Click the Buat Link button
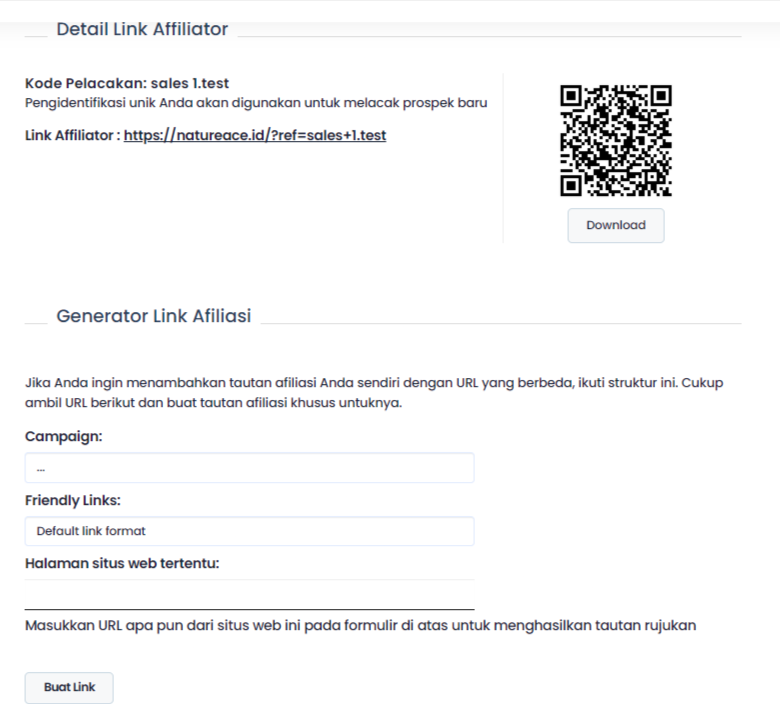Screen dimensions: 780x704 tap(69, 688)
